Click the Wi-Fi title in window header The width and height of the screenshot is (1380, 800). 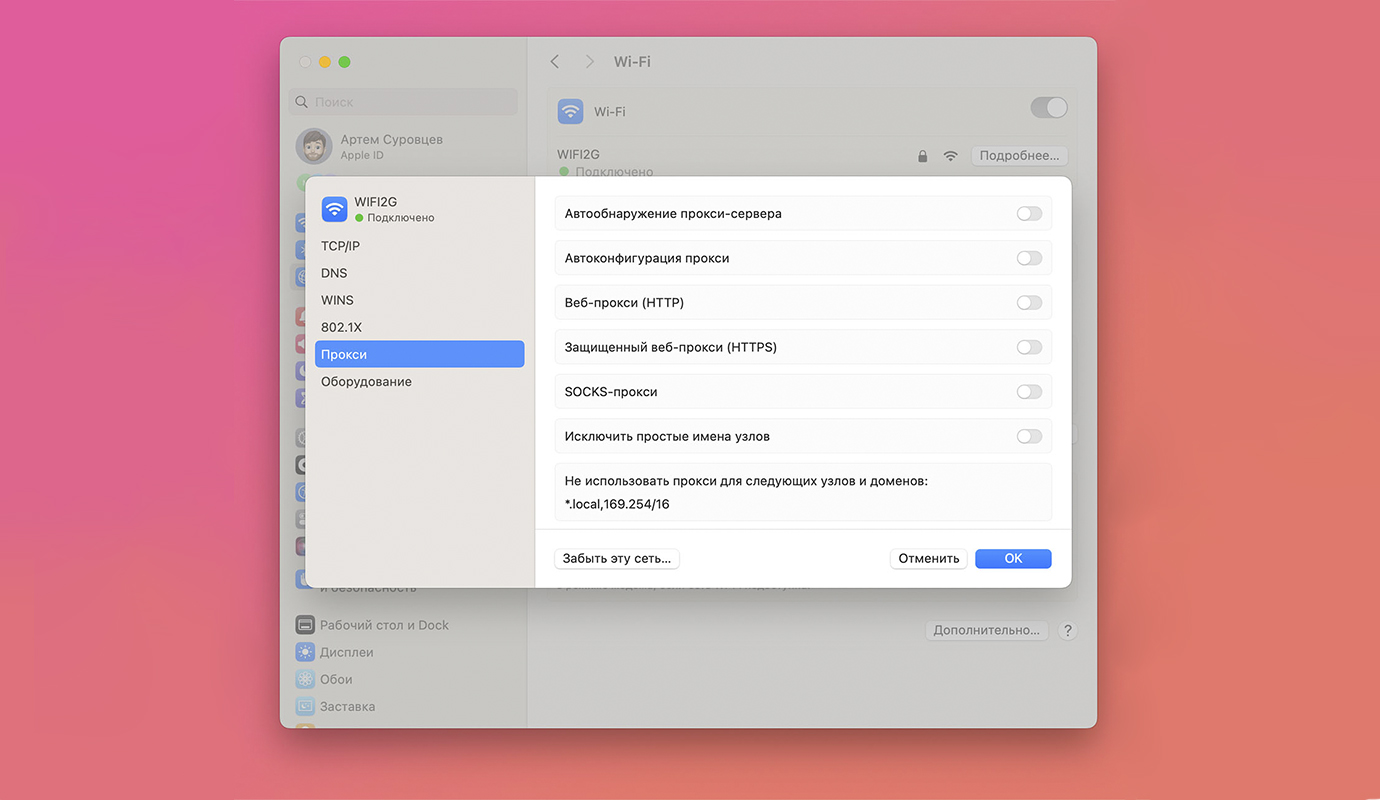(632, 62)
